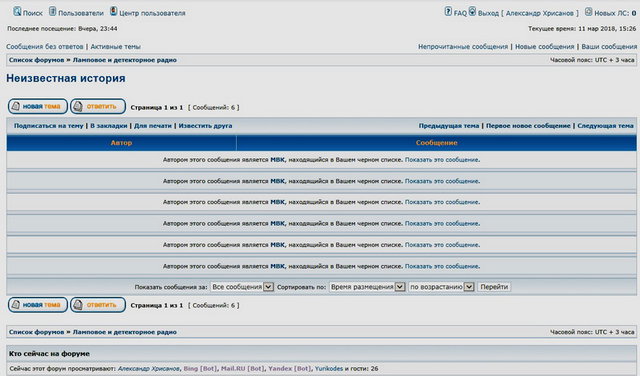Click the Перейти go button
640x376 pixels.
(494, 287)
